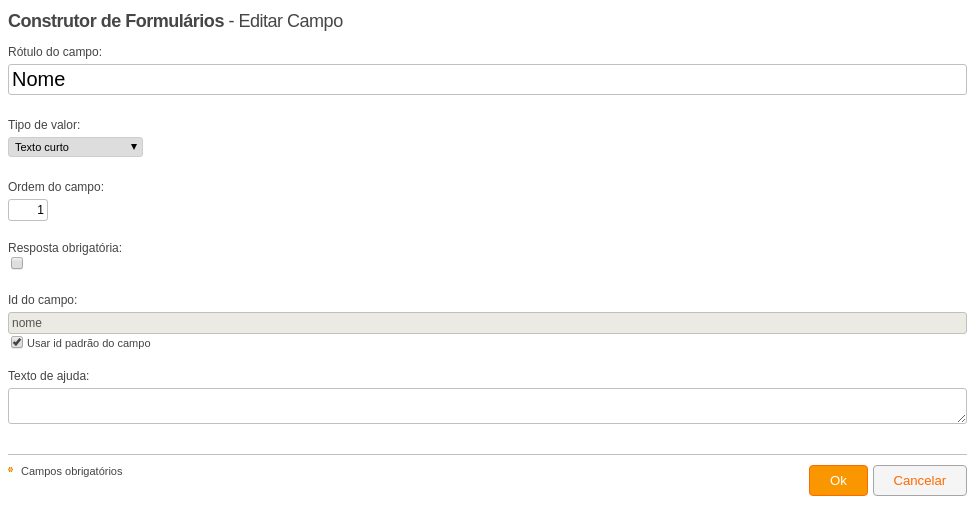The width and height of the screenshot is (975, 531).
Task: Click the black arrow of Texto curto select
Action: click(134, 147)
